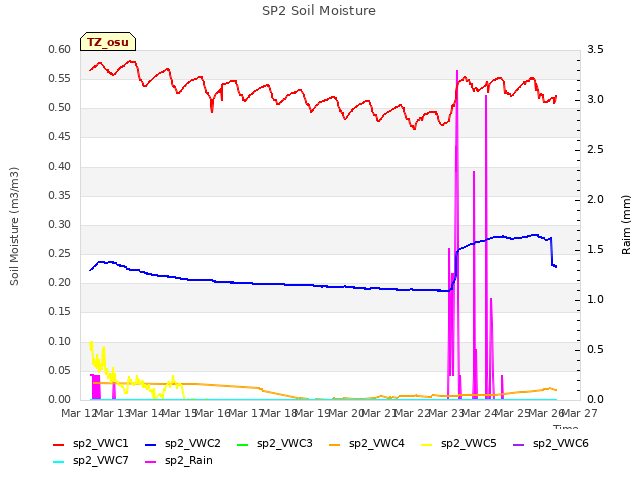Click blue sp2_VWC2 legend color marker
640x480 pixels.
pyautogui.click(x=151, y=444)
